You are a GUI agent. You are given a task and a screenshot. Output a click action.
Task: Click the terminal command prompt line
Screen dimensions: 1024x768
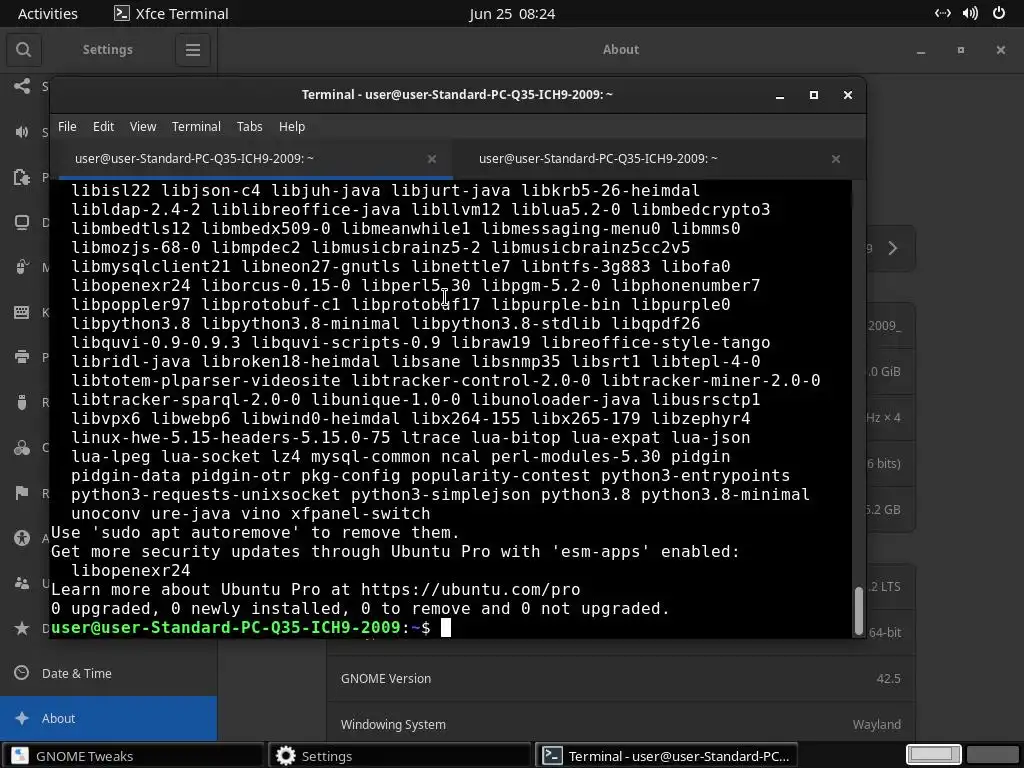point(451,628)
